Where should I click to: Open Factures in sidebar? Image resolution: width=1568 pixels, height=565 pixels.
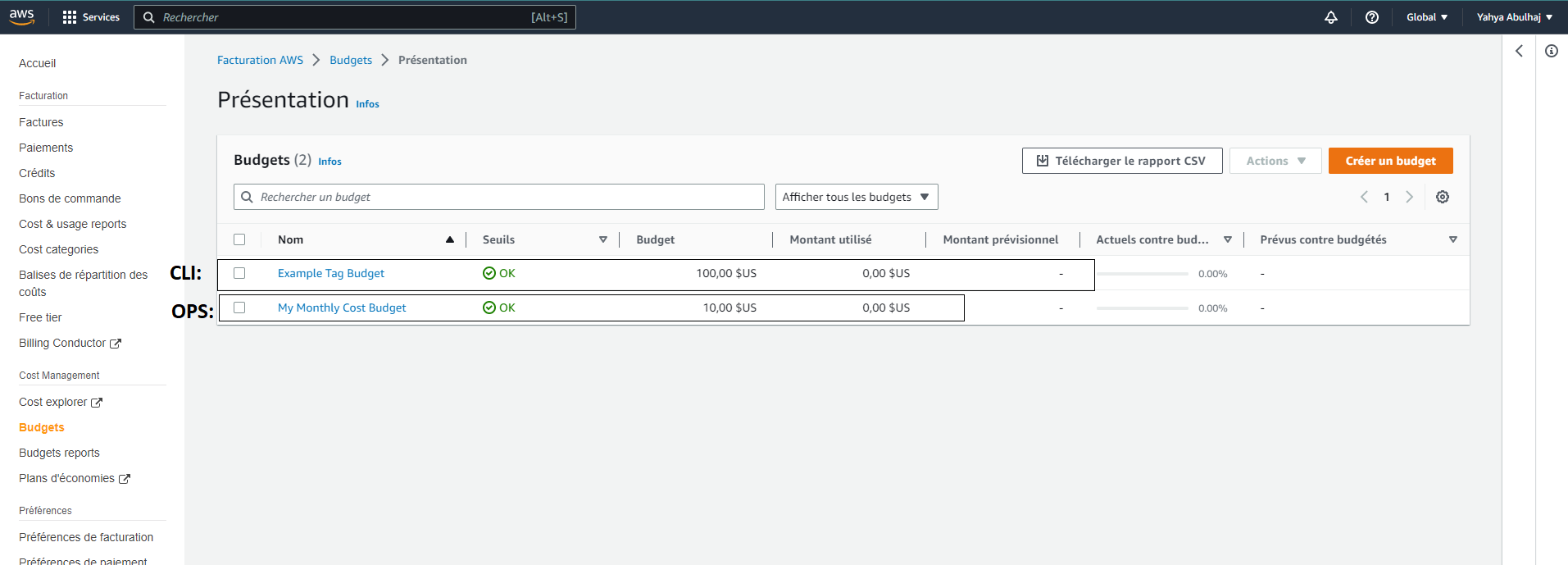coord(41,122)
